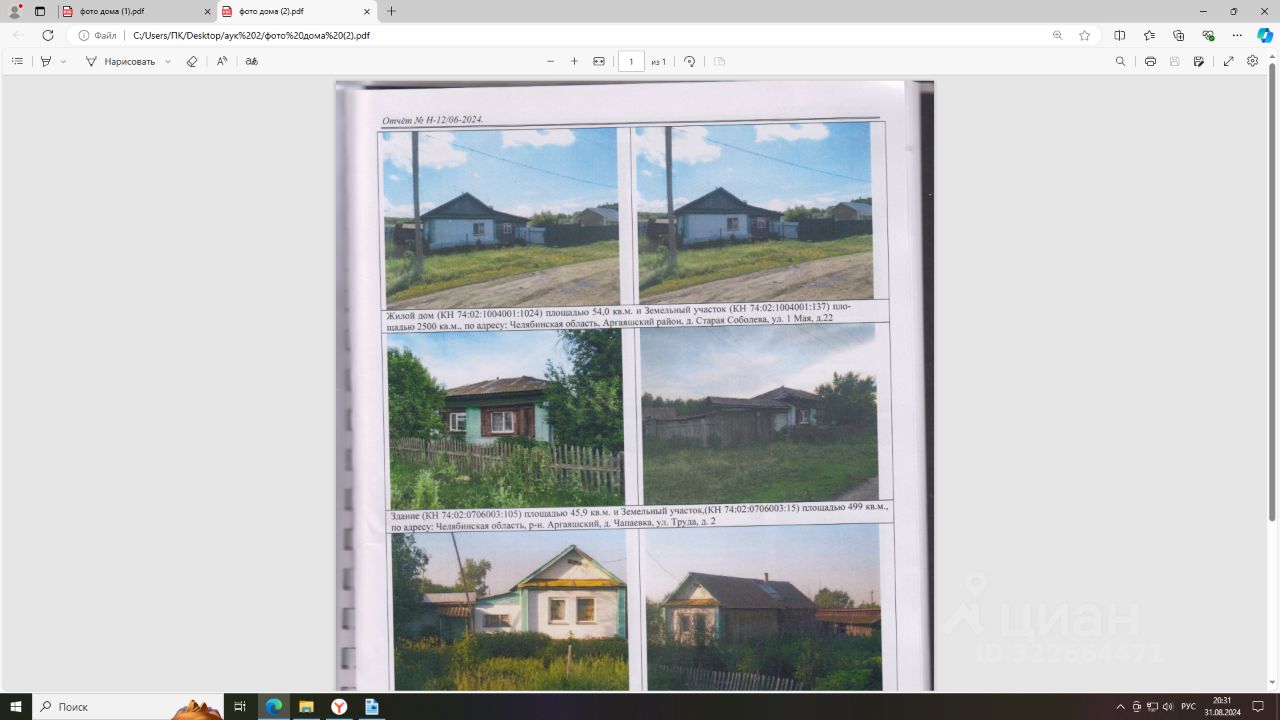Screen dimensions: 1280x720
Task: Open the browser Settings and more menu
Action: click(x=1237, y=35)
